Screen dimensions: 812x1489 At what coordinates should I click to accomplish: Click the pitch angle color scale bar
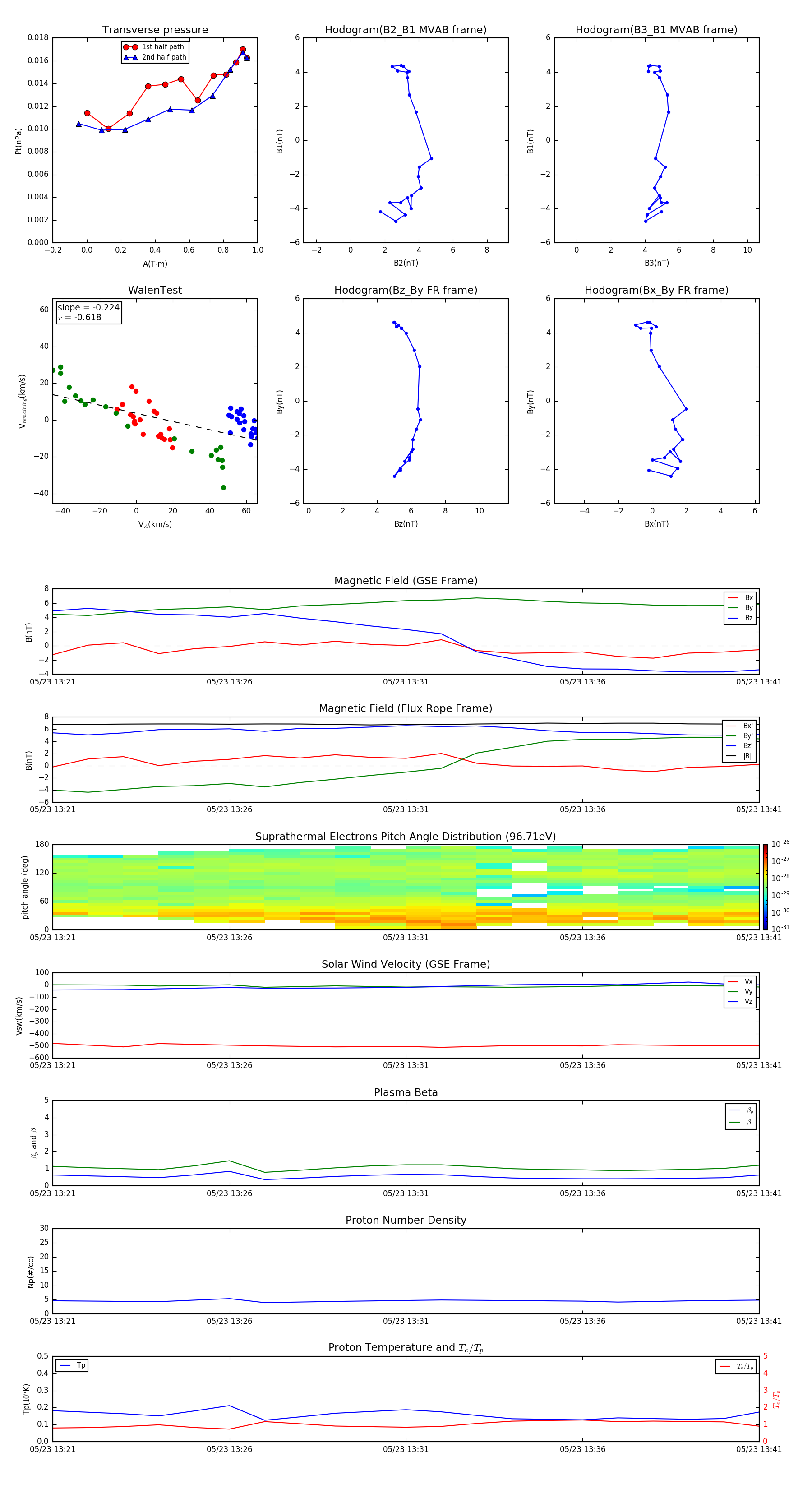(765, 887)
